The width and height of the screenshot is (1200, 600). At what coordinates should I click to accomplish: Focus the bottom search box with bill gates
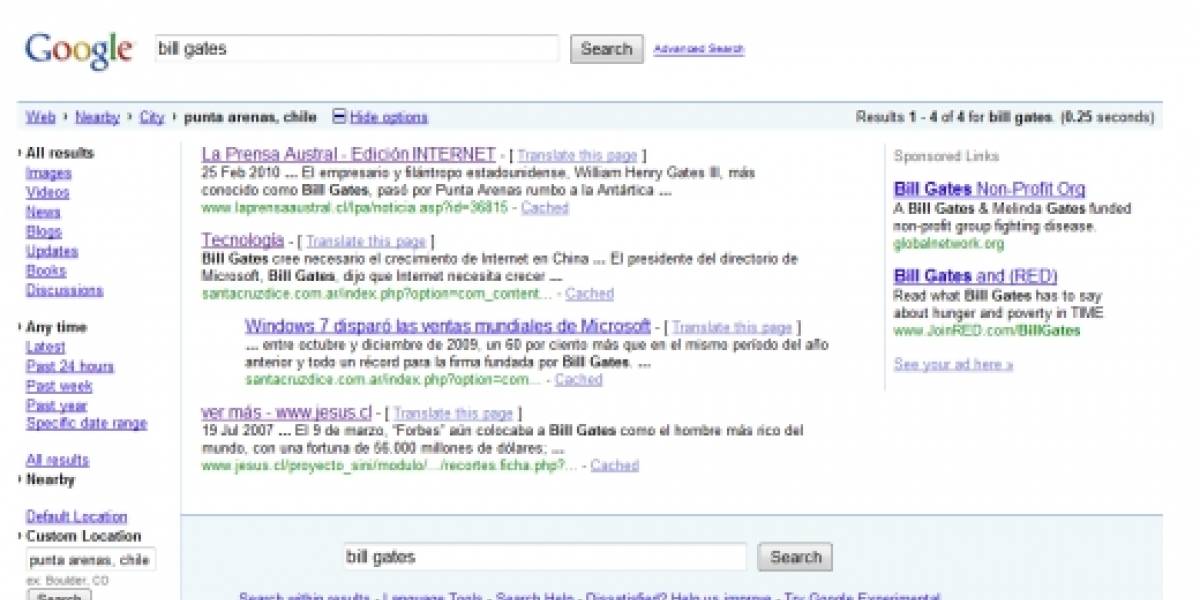[545, 557]
